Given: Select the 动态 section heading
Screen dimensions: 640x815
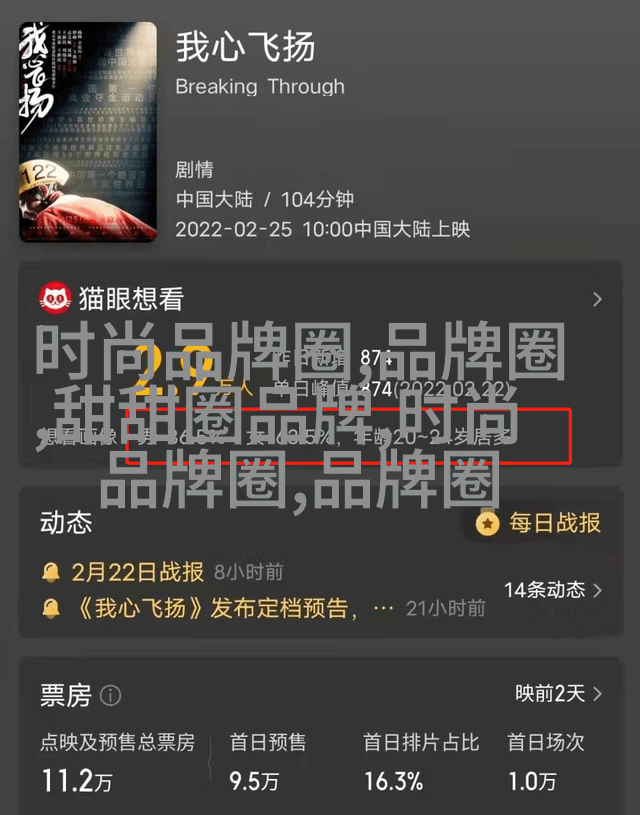Looking at the screenshot, I should coord(66,523).
